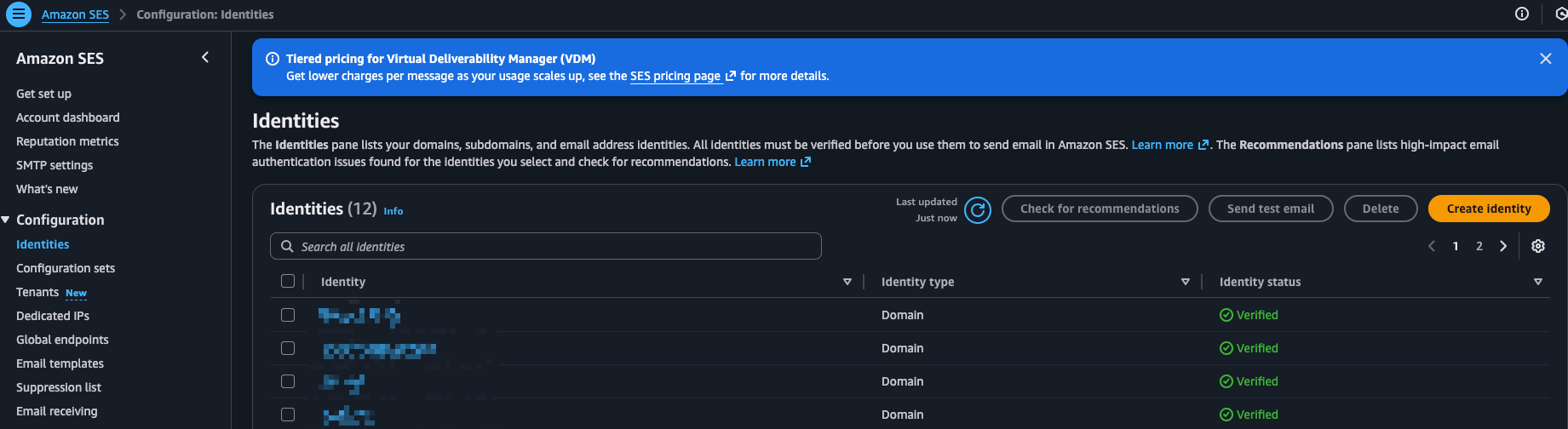Open SMTP settings from sidebar

pyautogui.click(x=55, y=165)
